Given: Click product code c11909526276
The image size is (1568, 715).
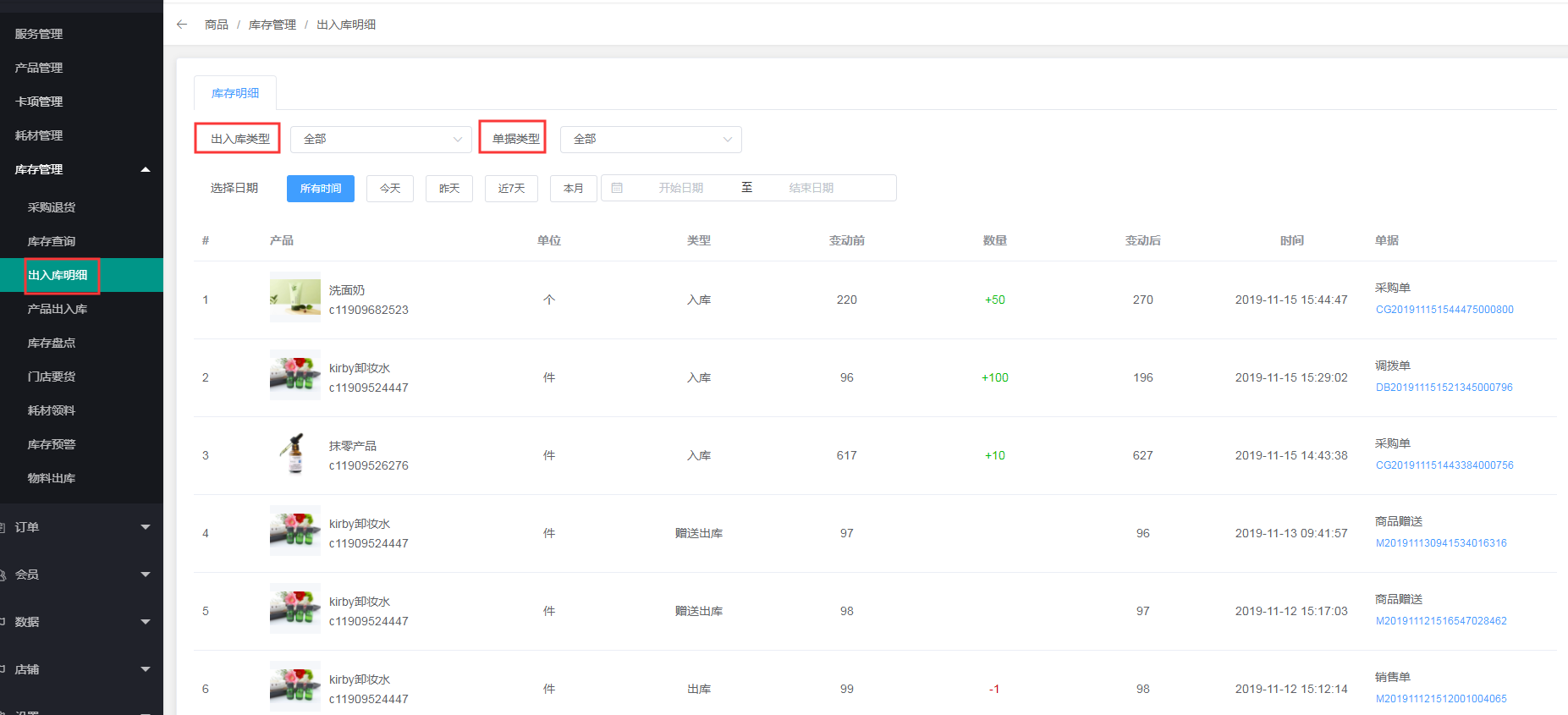Looking at the screenshot, I should [369, 465].
